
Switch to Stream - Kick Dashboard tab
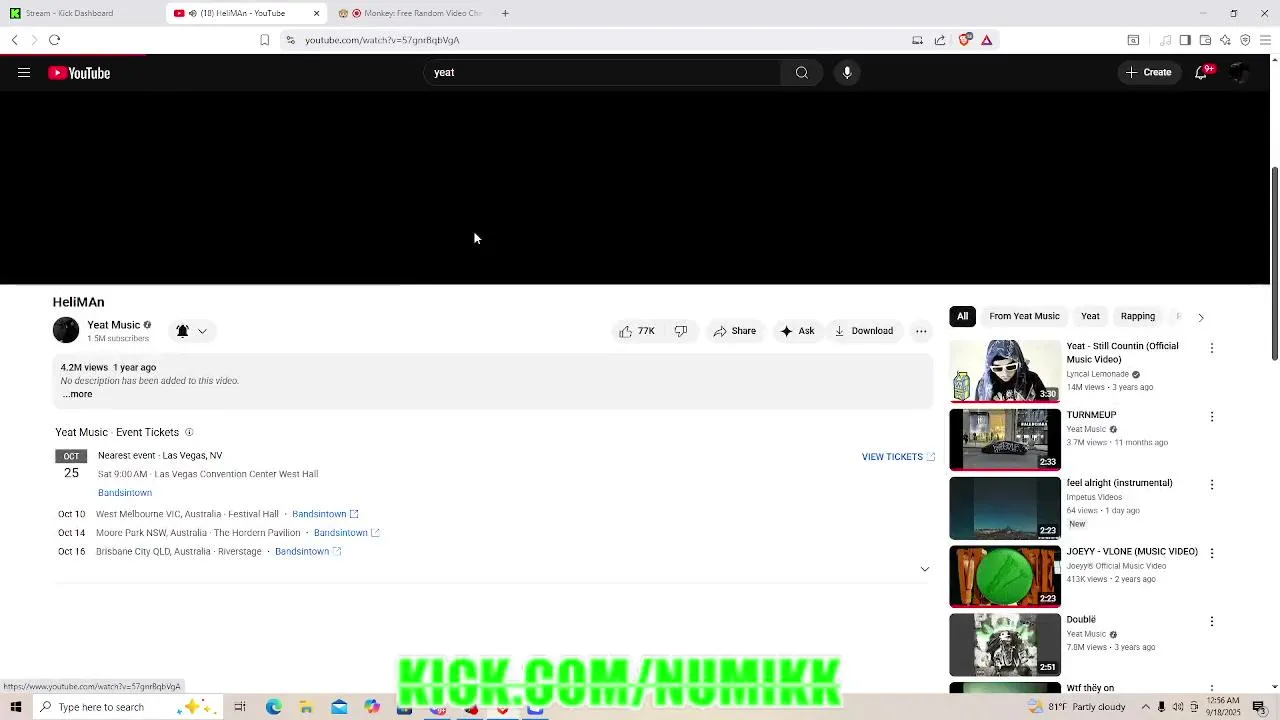[80, 13]
